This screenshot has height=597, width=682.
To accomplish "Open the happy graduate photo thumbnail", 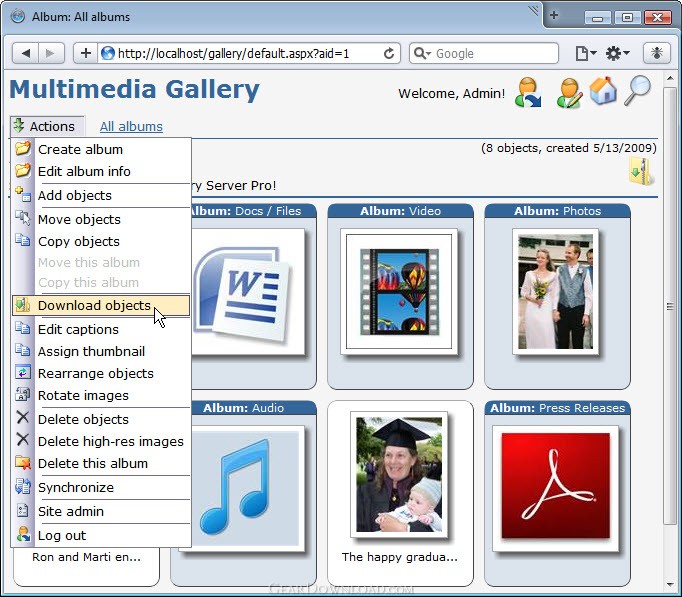I will (399, 475).
